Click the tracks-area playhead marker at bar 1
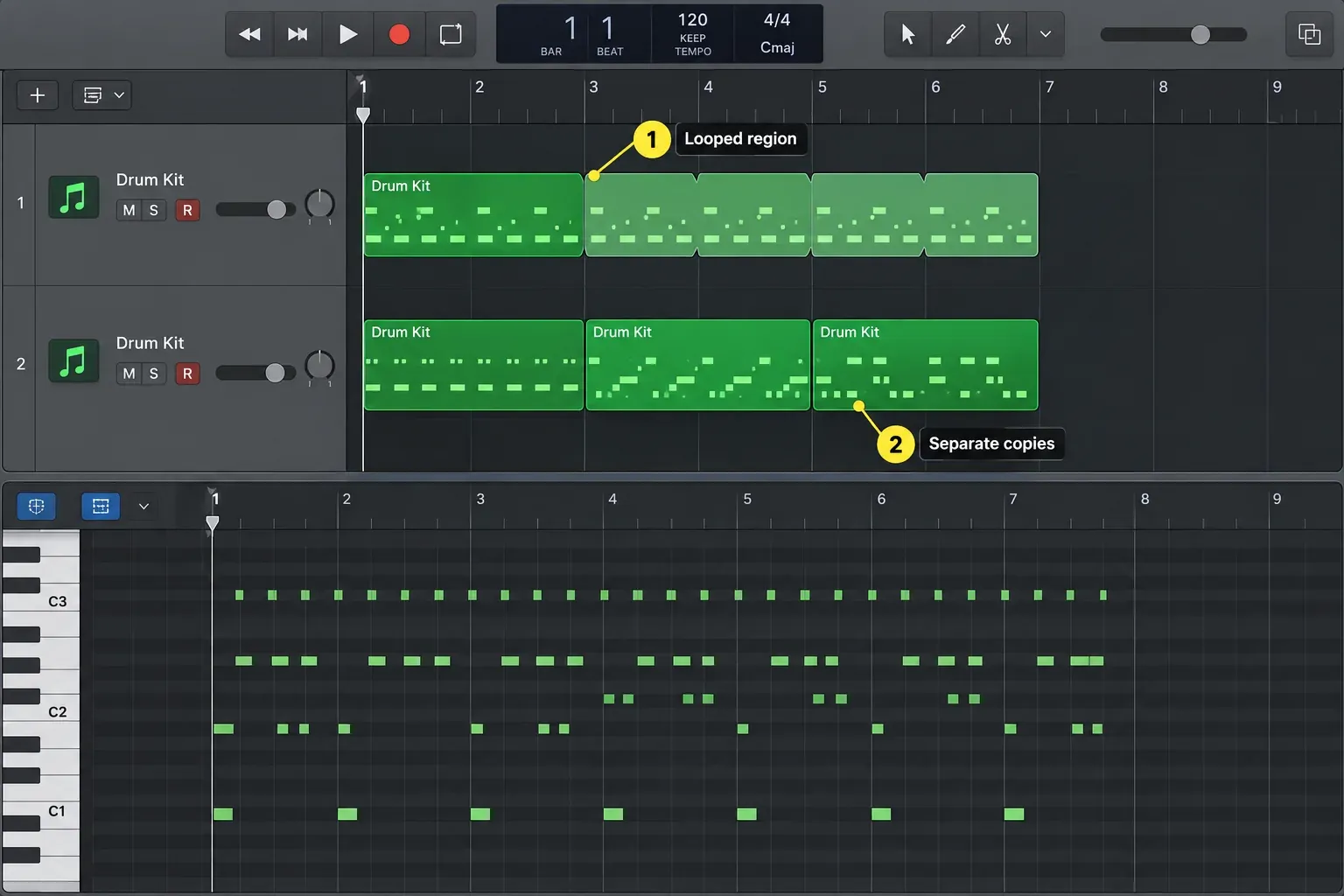Screen dimensions: 1344x896 [363, 115]
